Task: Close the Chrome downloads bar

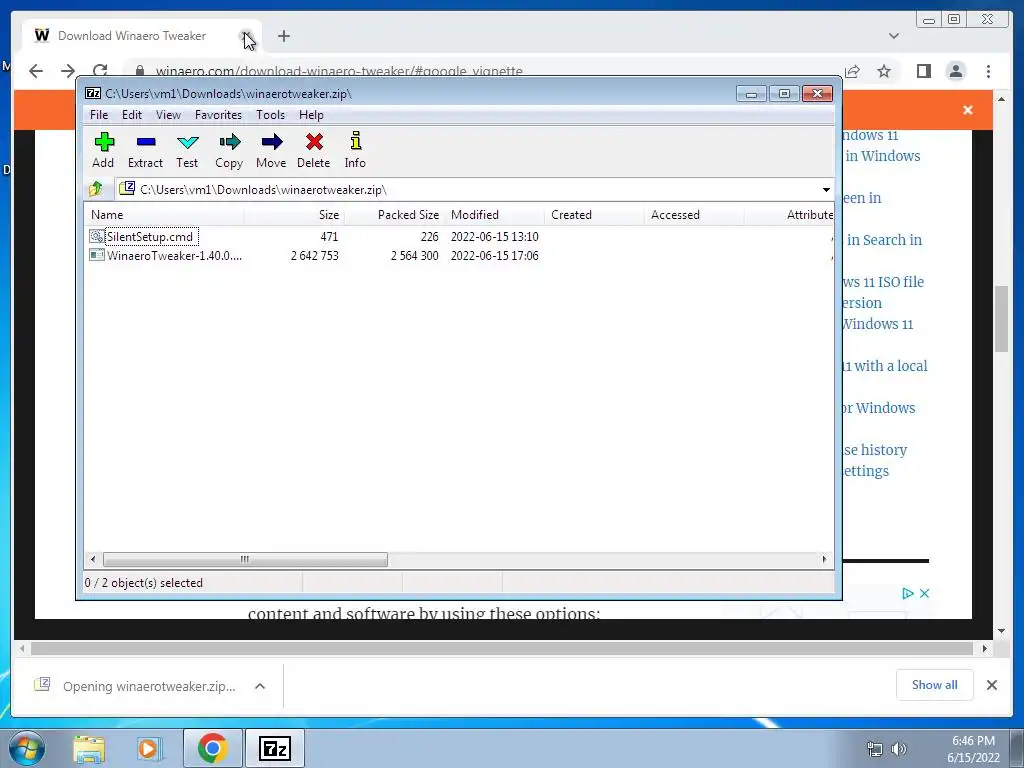Action: [x=991, y=685]
